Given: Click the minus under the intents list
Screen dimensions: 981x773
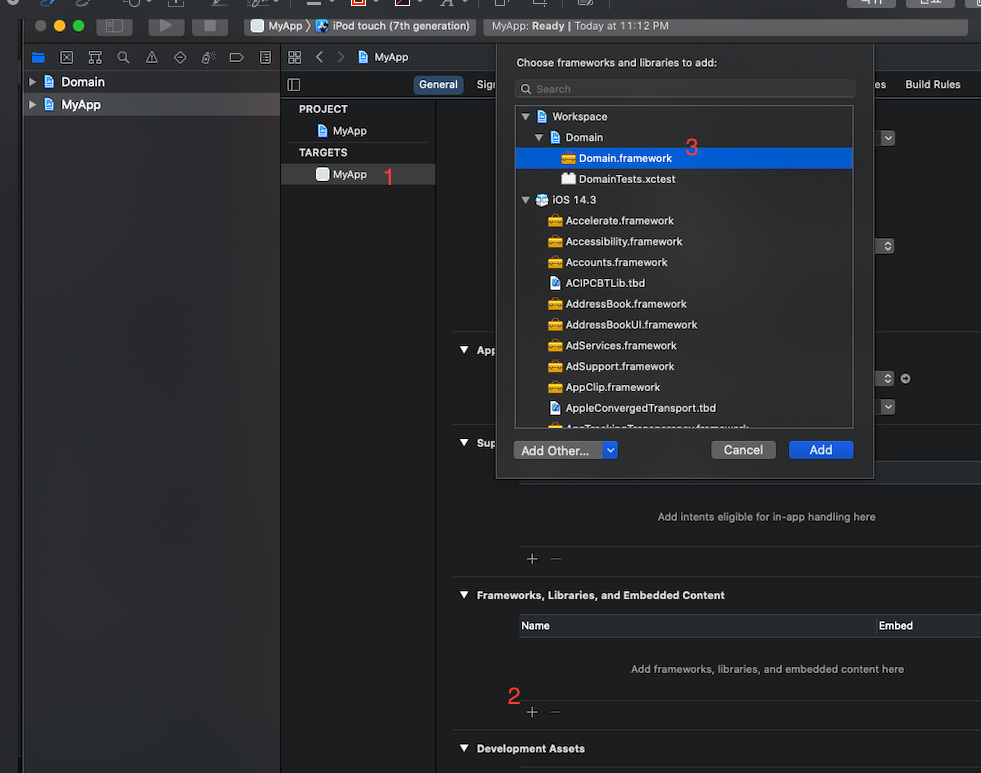Looking at the screenshot, I should (556, 558).
